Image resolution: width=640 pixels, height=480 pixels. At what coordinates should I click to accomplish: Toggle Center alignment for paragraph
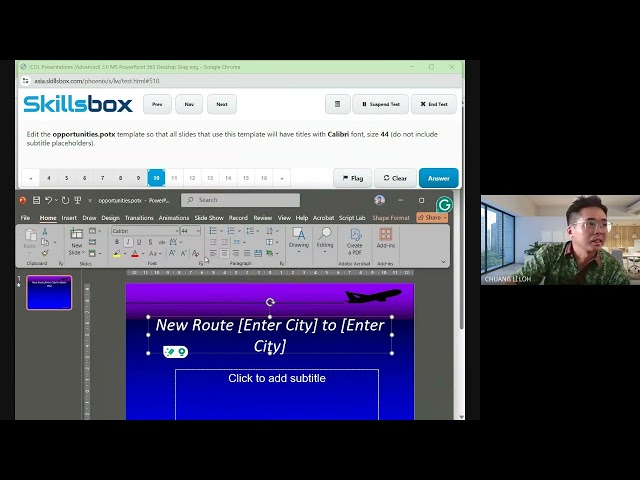tap(224, 253)
